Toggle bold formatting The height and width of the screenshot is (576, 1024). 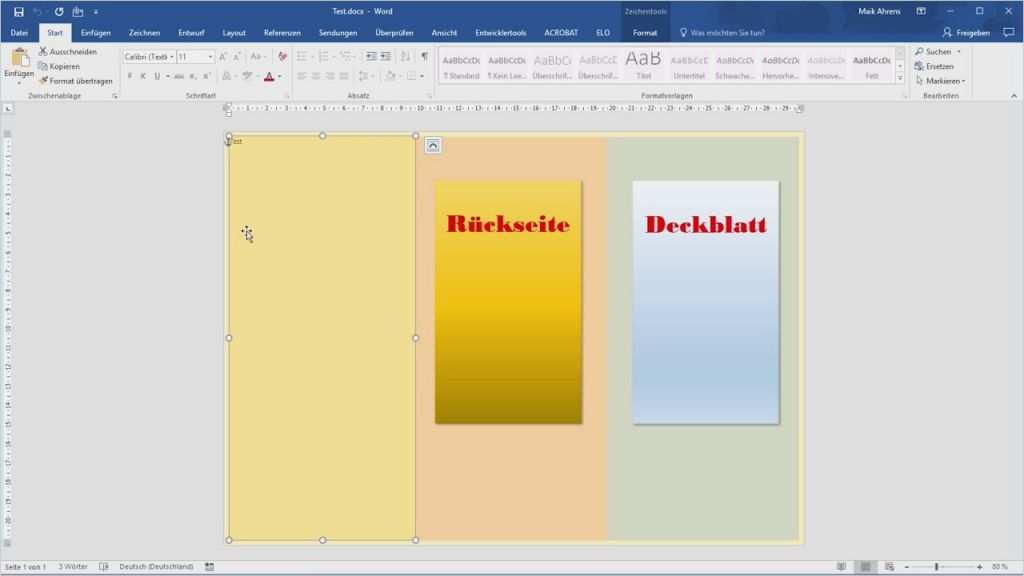click(x=131, y=76)
